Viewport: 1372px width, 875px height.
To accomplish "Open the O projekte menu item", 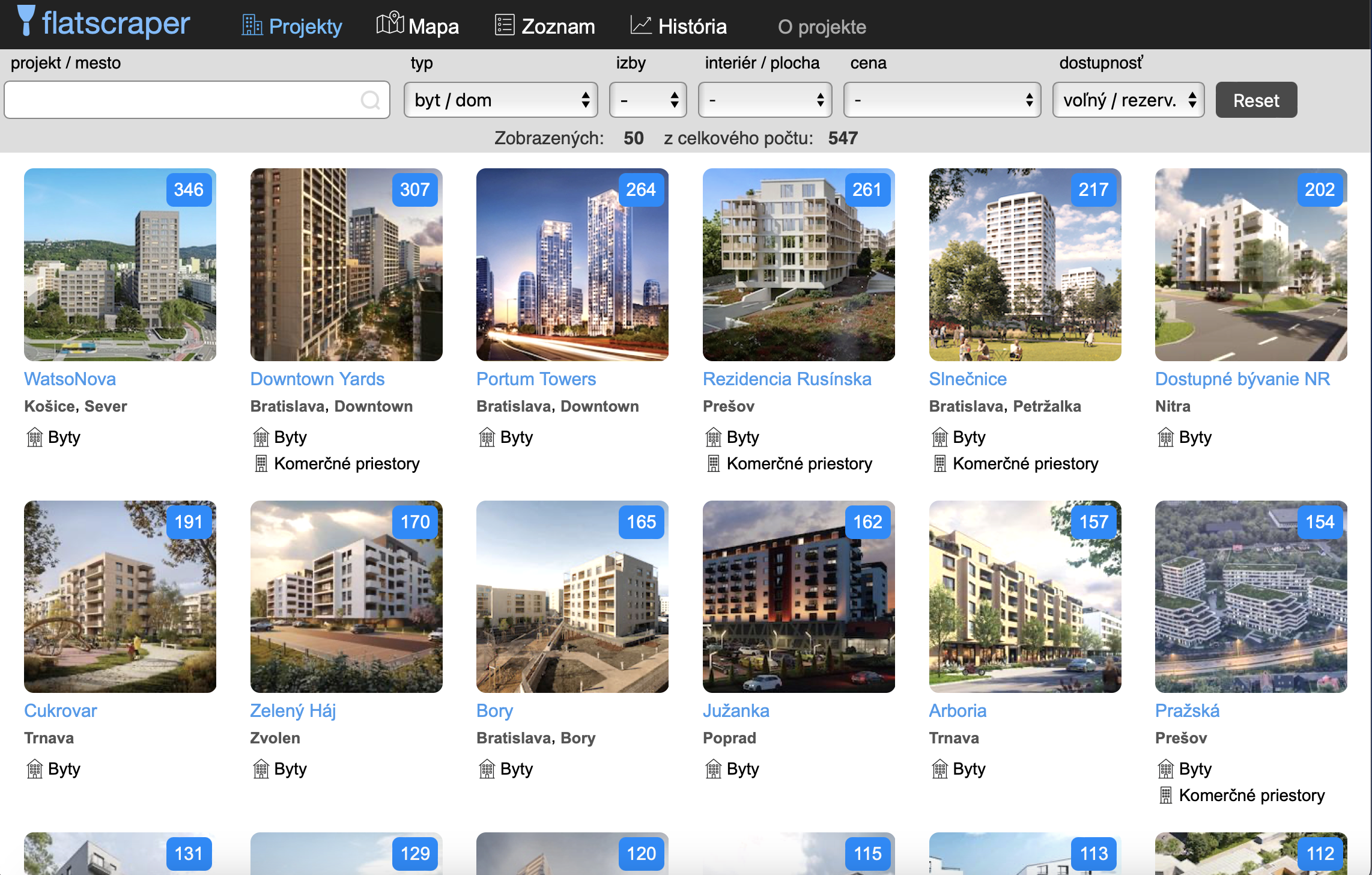I will [x=821, y=27].
